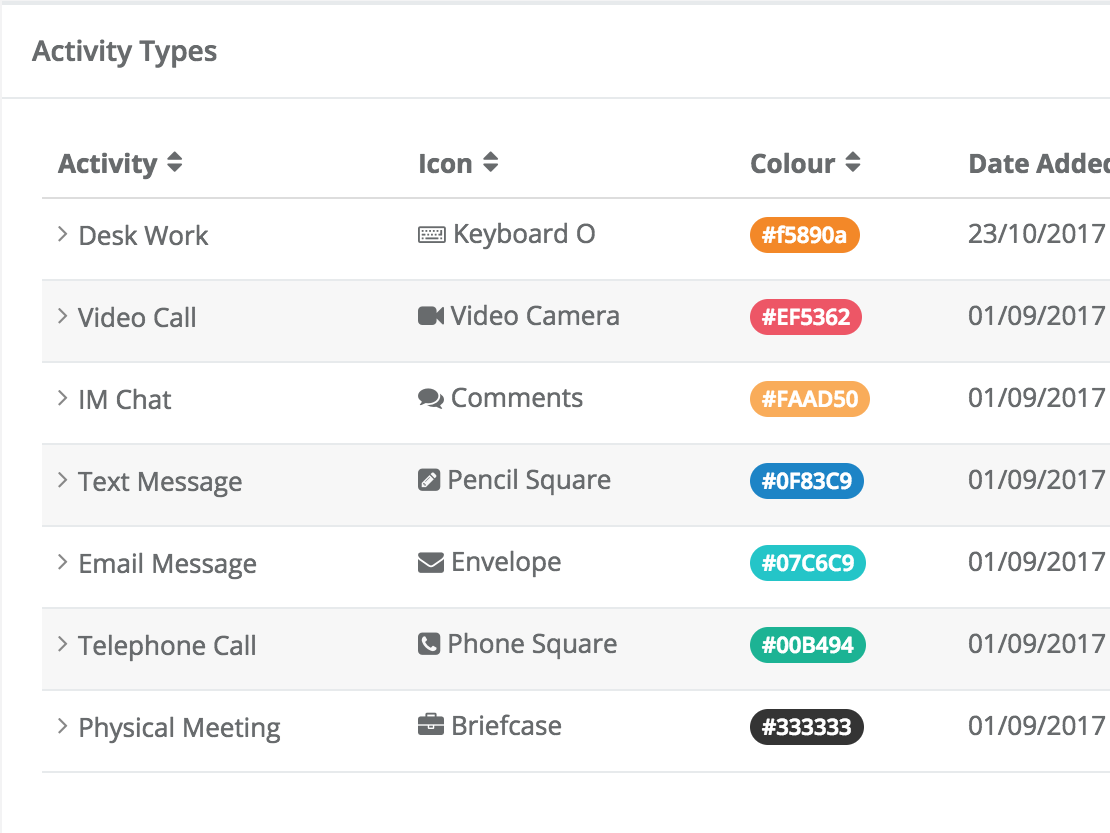Expand the Text Message row chevron
The width and height of the screenshot is (1110, 833).
tap(62, 481)
